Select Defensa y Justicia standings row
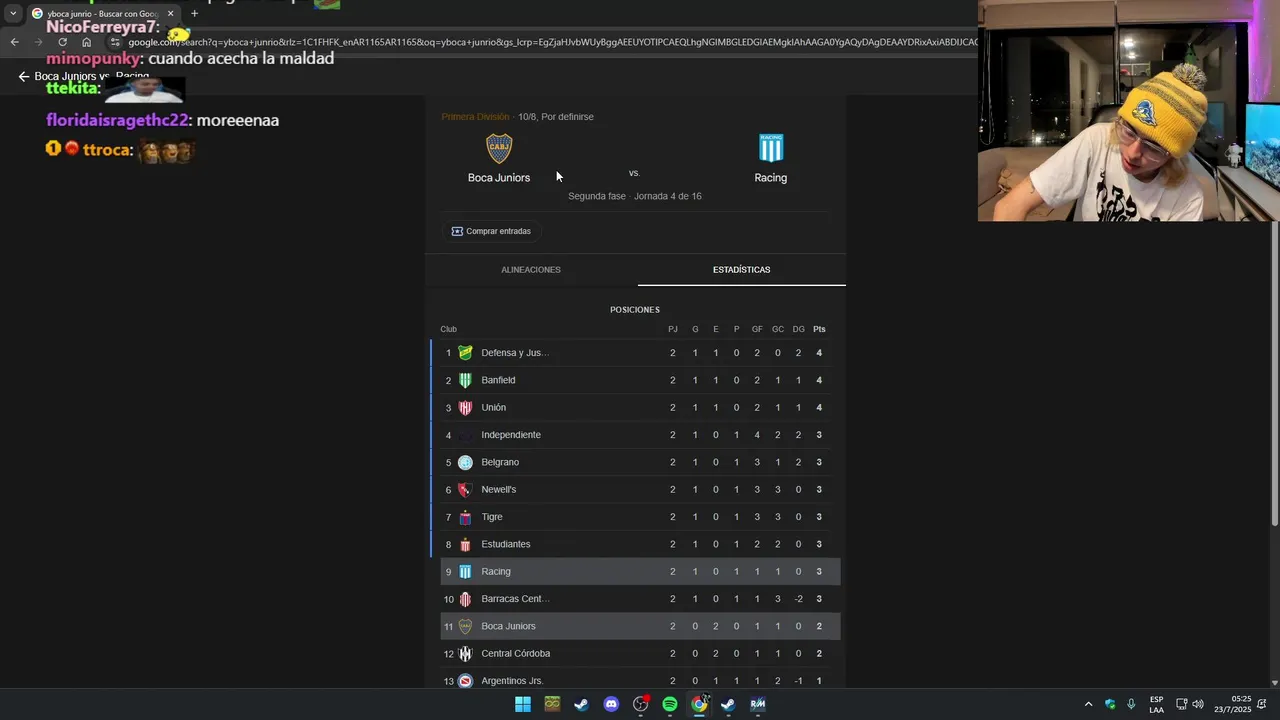 click(x=636, y=353)
